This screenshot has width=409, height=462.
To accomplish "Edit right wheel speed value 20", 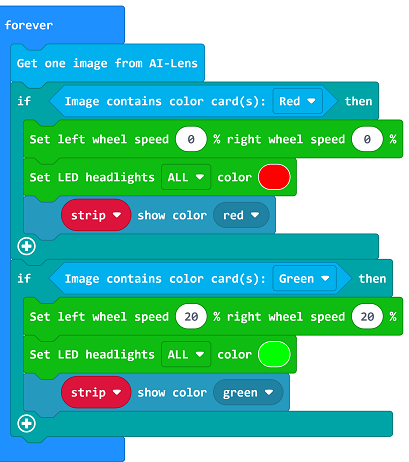I will [x=367, y=316].
